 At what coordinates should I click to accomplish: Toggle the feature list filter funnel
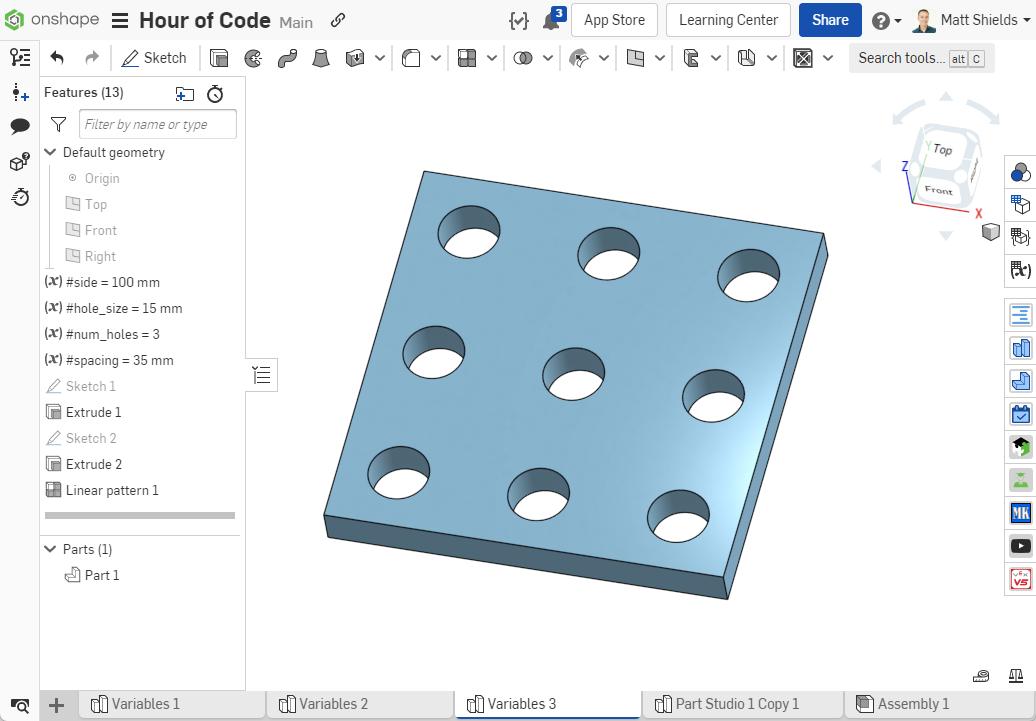click(58, 124)
